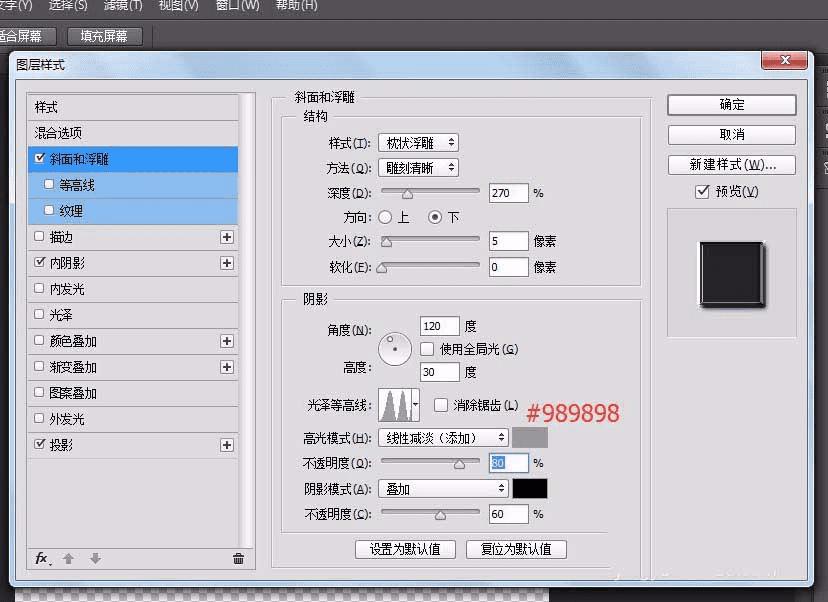Enable the 纹理 checkbox
Image resolution: width=828 pixels, height=602 pixels.
click(x=49, y=210)
